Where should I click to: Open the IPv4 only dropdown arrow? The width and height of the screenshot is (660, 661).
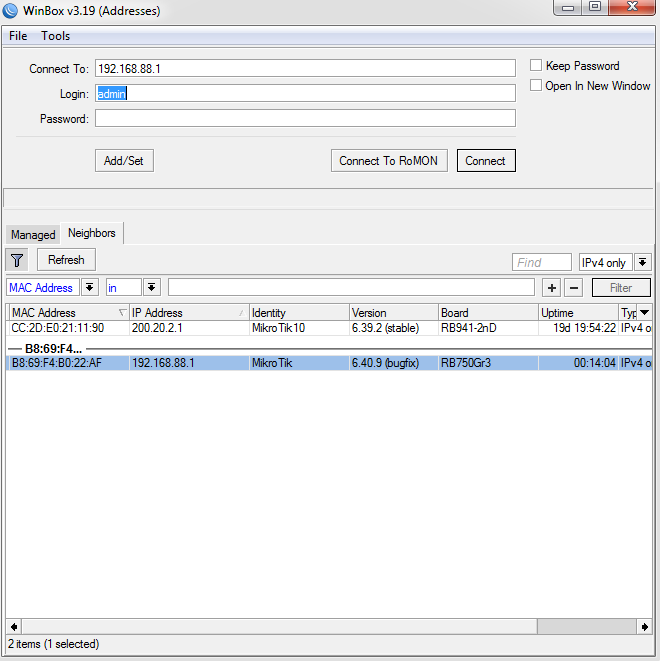pyautogui.click(x=642, y=262)
